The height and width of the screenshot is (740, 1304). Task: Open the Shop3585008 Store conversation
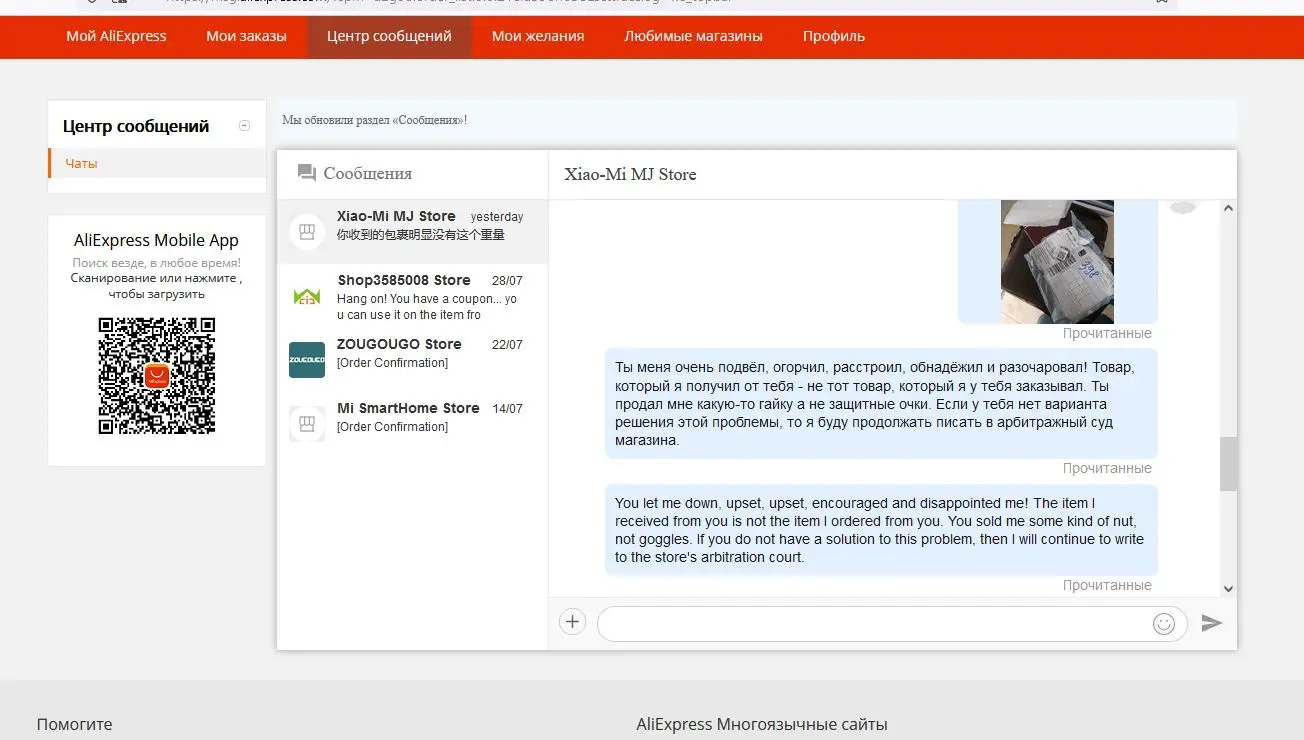coord(412,296)
